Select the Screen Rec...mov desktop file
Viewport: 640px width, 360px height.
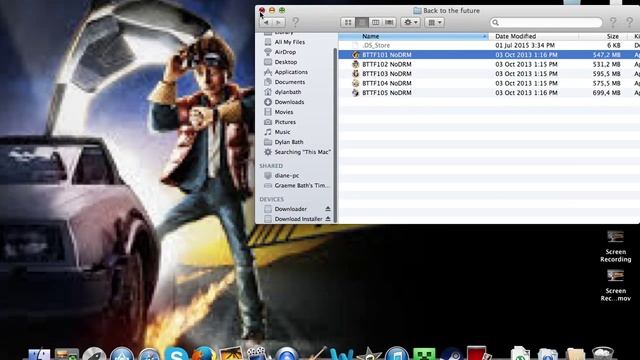(x=616, y=285)
